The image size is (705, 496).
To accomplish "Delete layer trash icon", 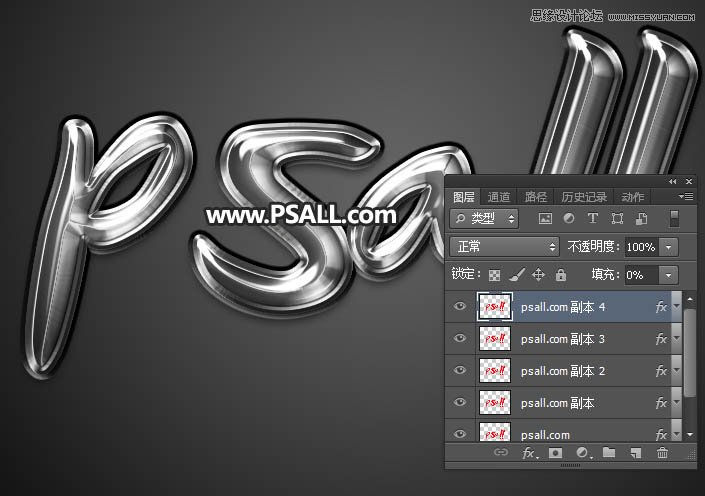I will [x=662, y=452].
